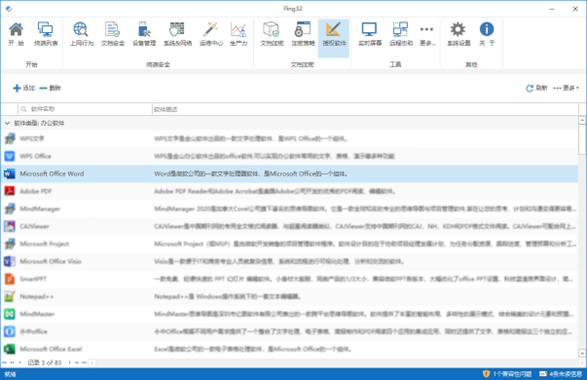Click the WPS Office description text
The height and width of the screenshot is (380, 587).
pyautogui.click(x=274, y=156)
